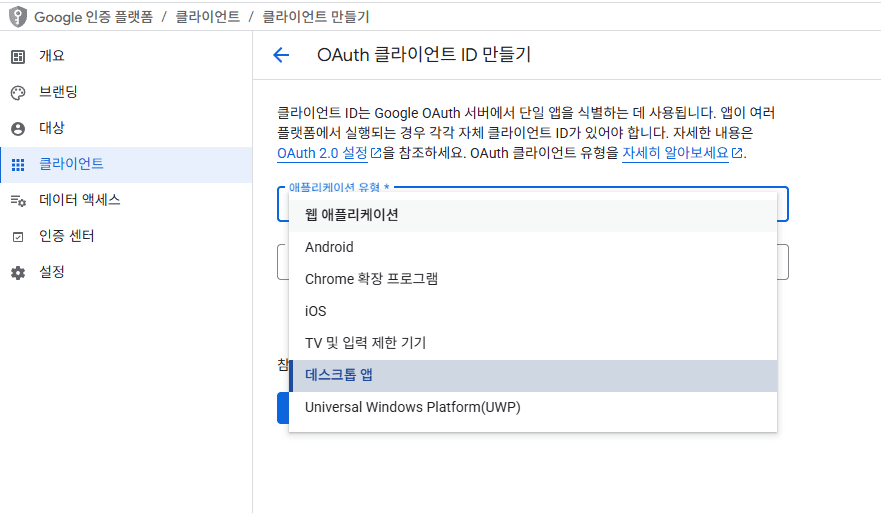The image size is (881, 513).
Task: Choose Android application type
Action: point(533,247)
